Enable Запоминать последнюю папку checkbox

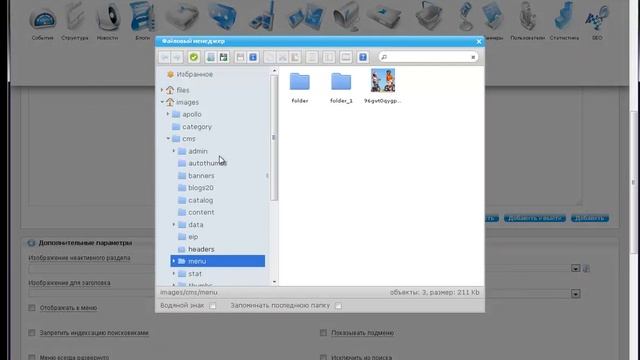click(x=338, y=306)
